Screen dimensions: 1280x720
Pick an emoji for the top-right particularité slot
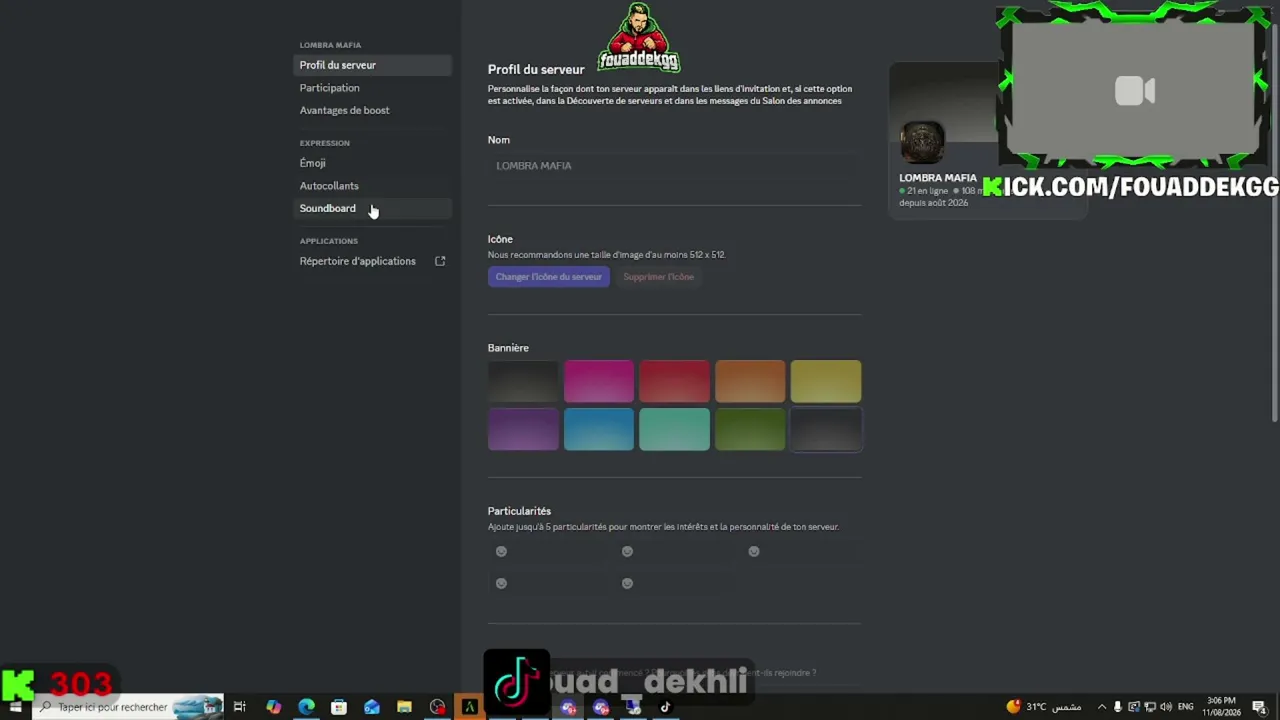(754, 551)
